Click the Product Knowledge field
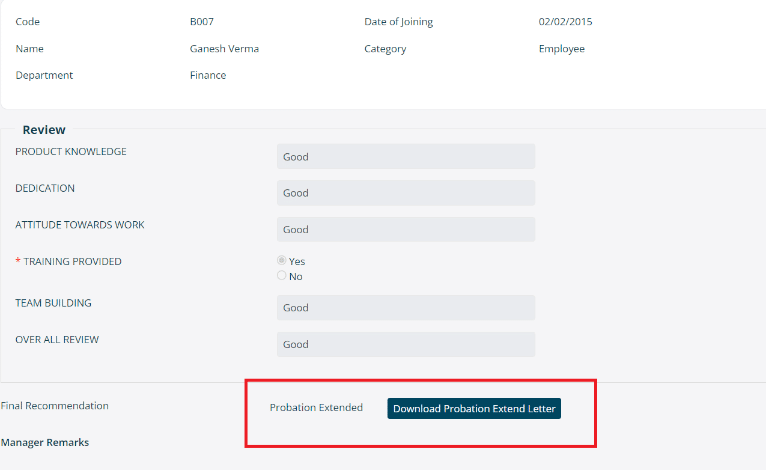 [406, 156]
